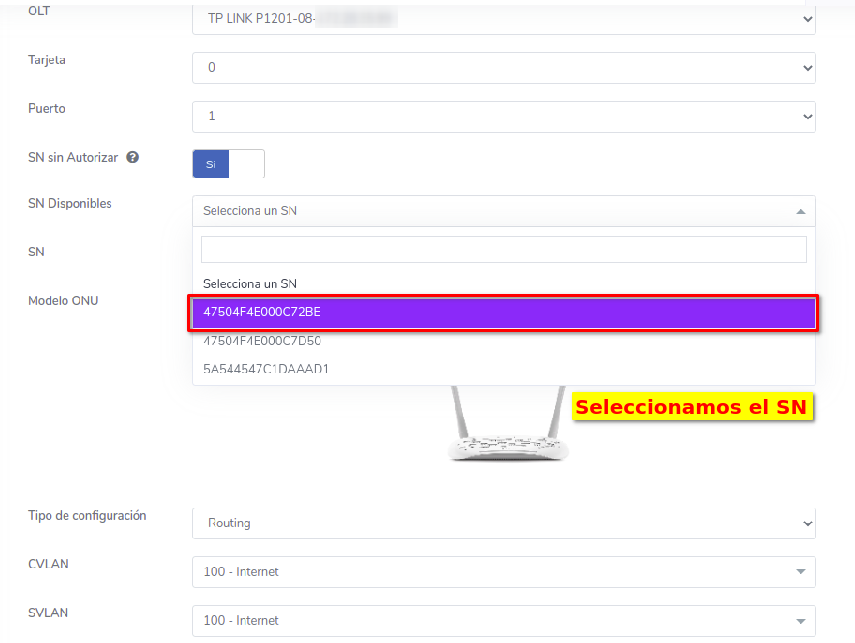This screenshot has width=855, height=643.
Task: Click the 'Modelo ONU' label
Action: tap(63, 301)
